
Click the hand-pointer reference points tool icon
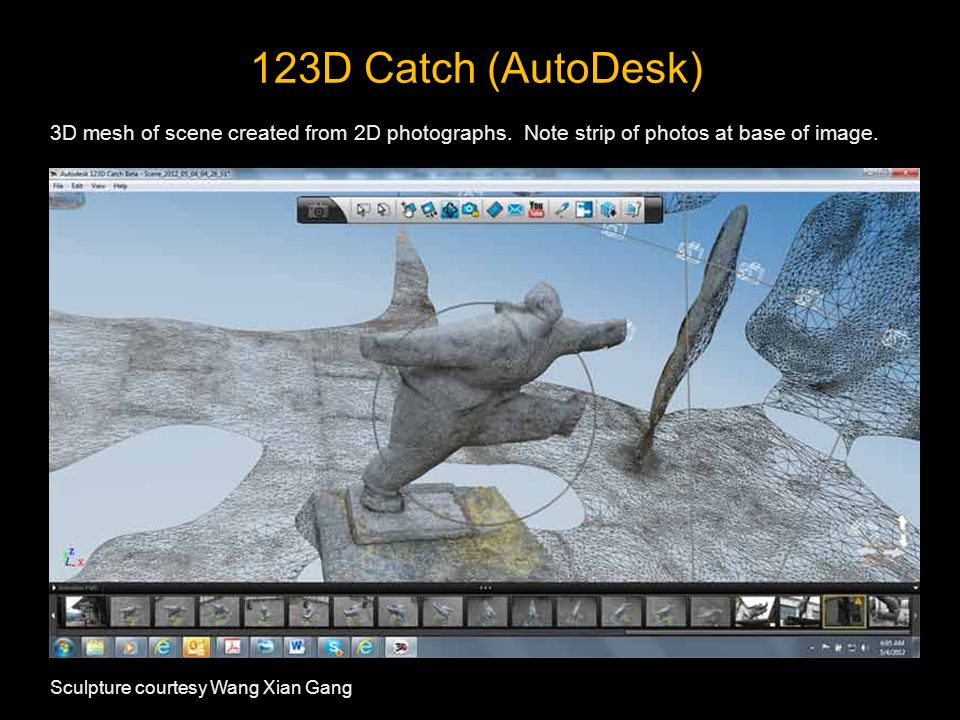[408, 210]
